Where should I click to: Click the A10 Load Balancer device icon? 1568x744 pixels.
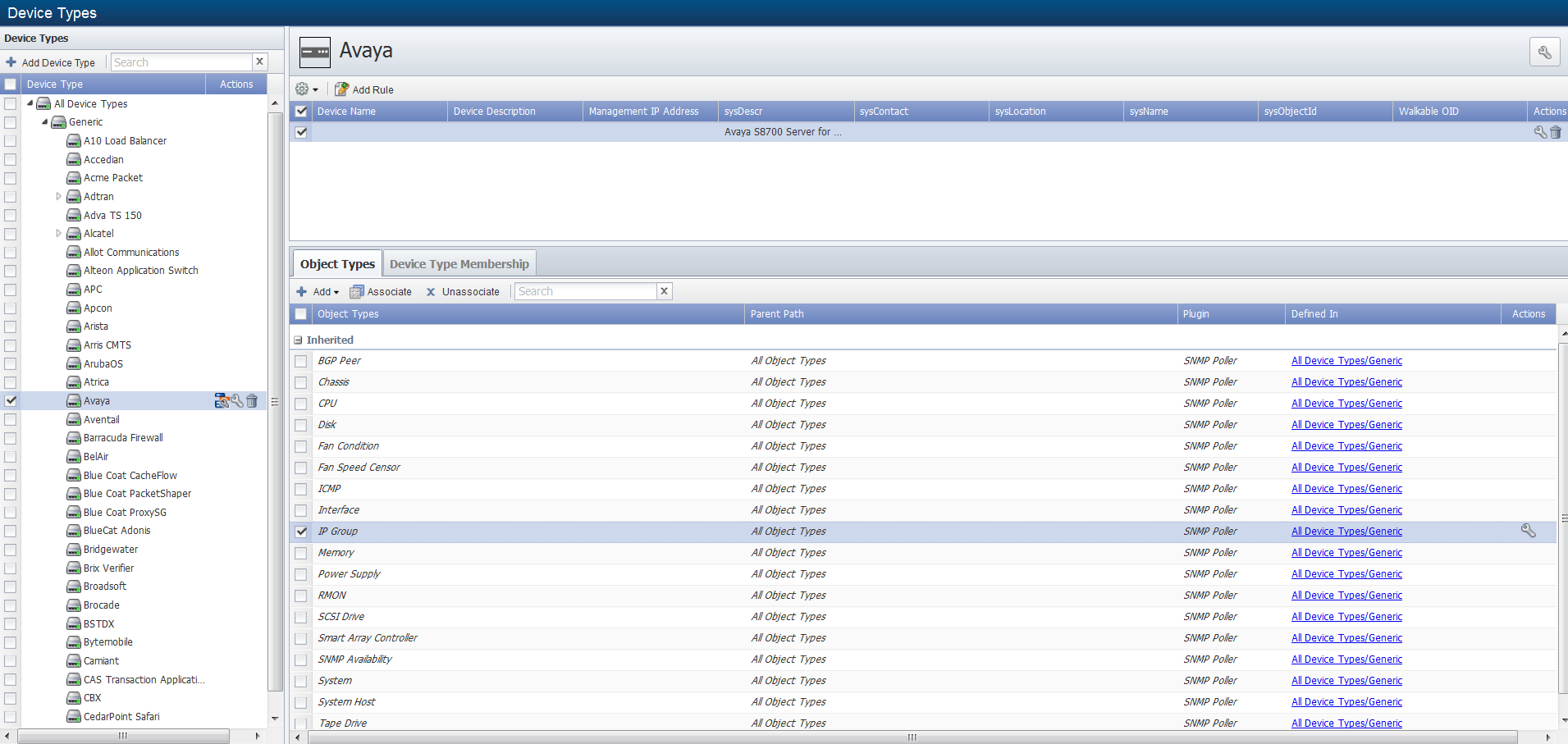[x=74, y=141]
